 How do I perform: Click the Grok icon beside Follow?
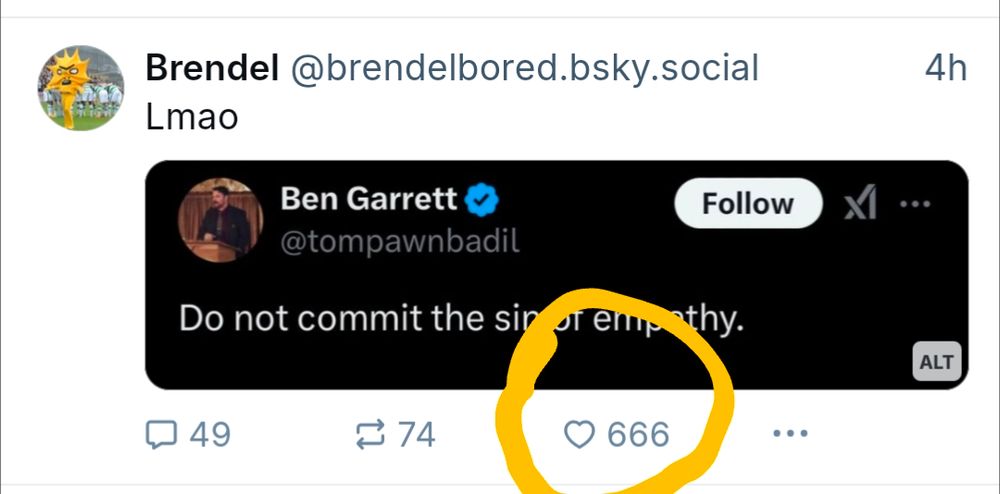click(859, 205)
